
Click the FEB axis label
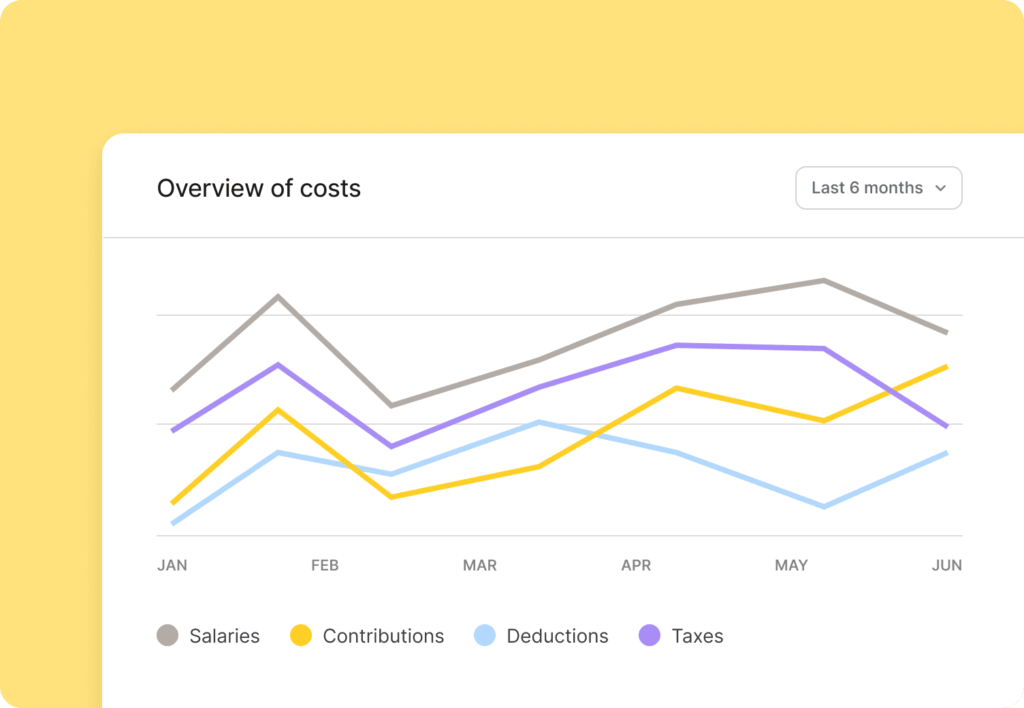click(x=325, y=566)
